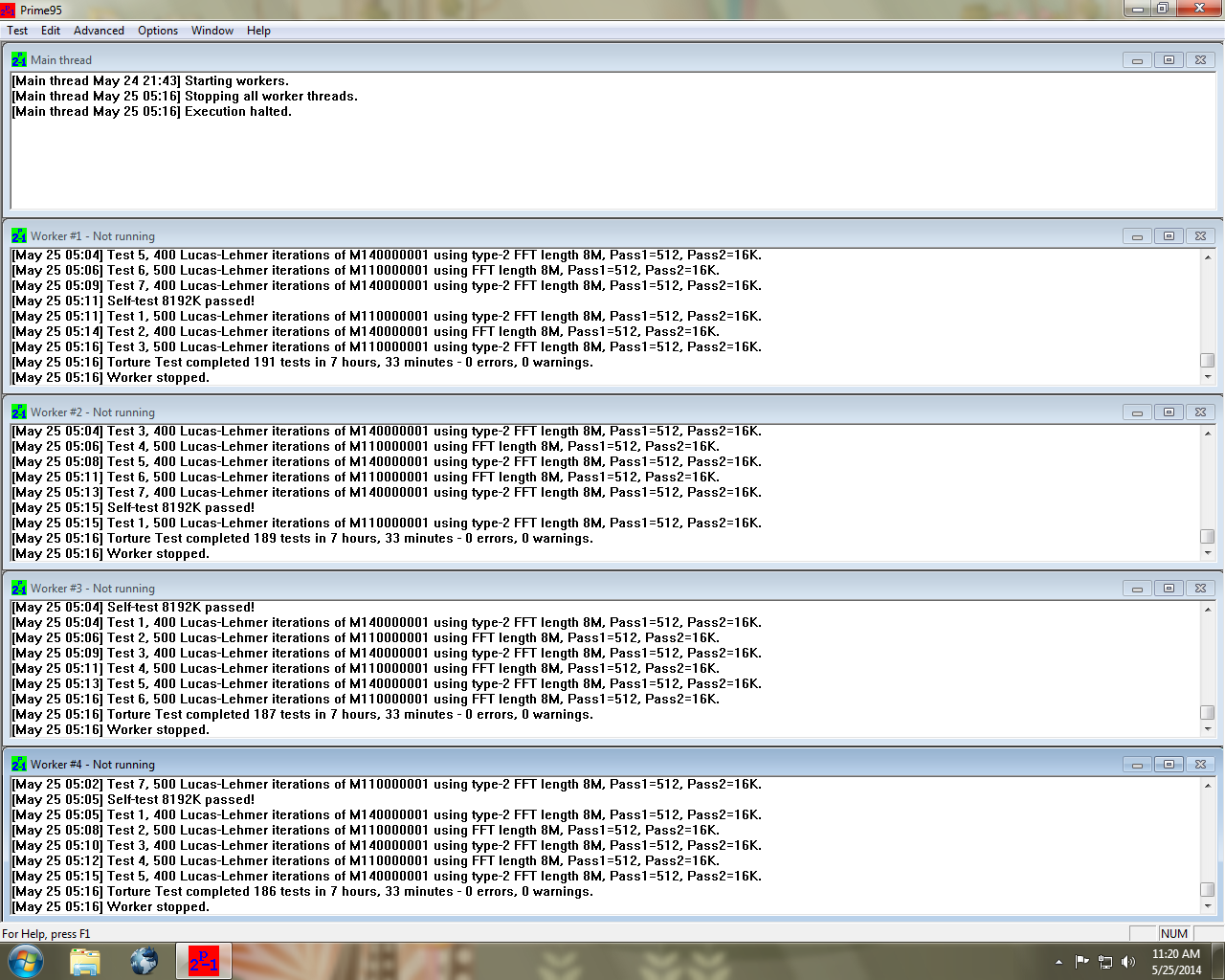Maximize the Worker #3 window

click(1169, 588)
